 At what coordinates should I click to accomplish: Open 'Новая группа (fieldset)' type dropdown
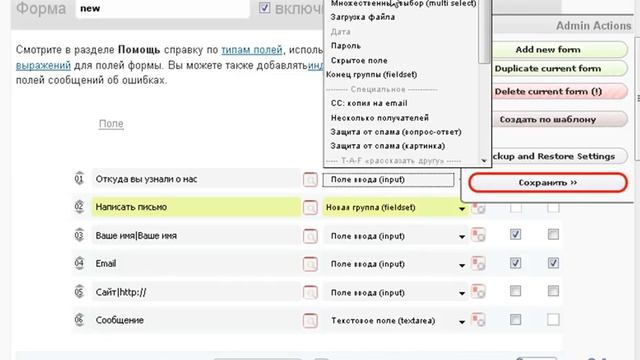tap(395, 208)
